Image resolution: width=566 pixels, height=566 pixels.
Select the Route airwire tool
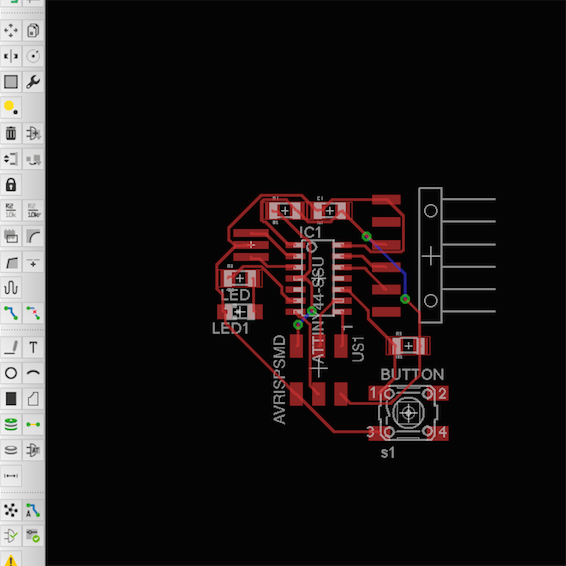pyautogui.click(x=11, y=313)
